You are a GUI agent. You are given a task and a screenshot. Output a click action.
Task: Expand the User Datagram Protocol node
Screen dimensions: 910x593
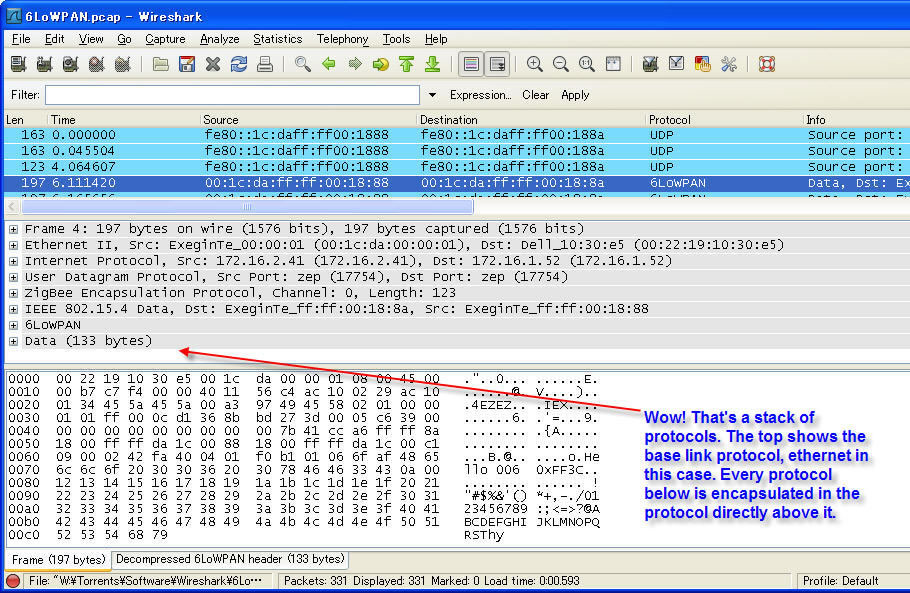tap(13, 277)
